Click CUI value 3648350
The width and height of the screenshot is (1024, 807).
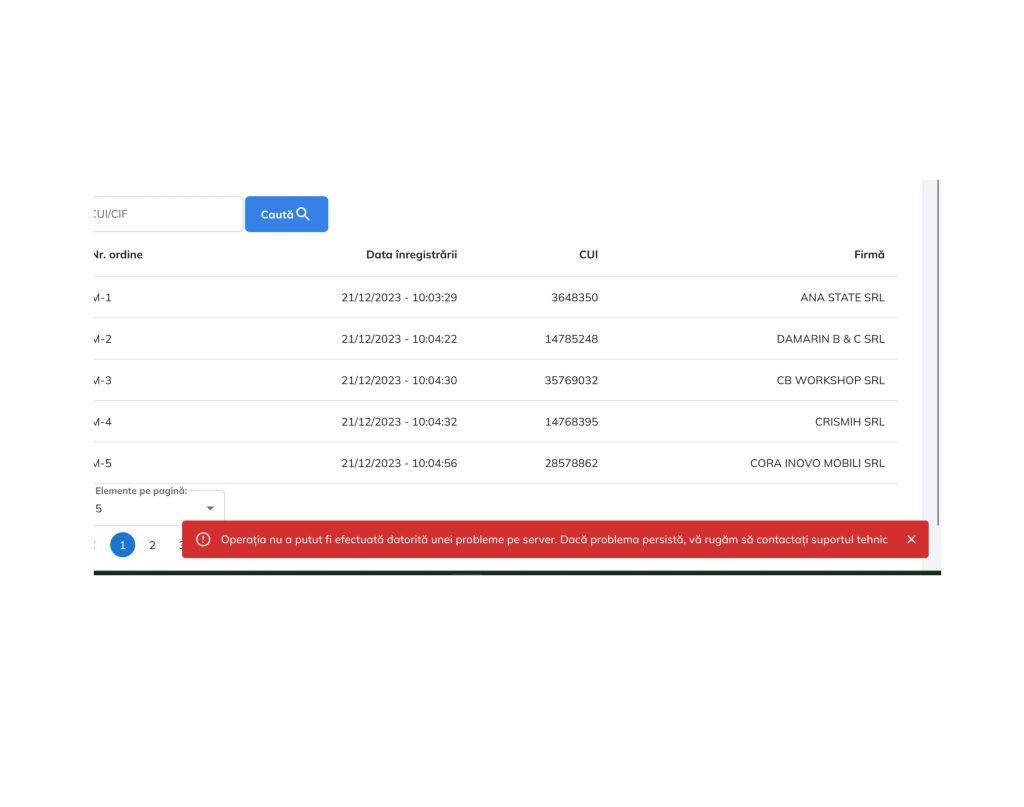click(x=575, y=298)
